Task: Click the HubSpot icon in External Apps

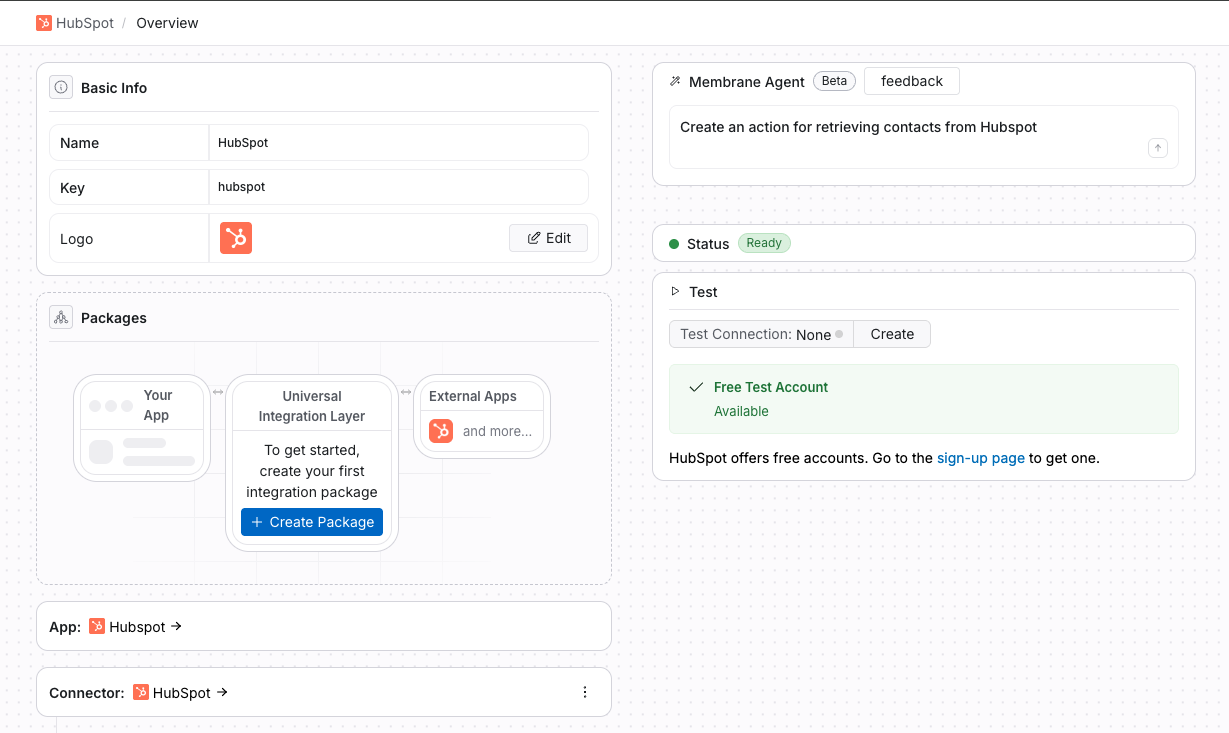Action: (x=441, y=431)
